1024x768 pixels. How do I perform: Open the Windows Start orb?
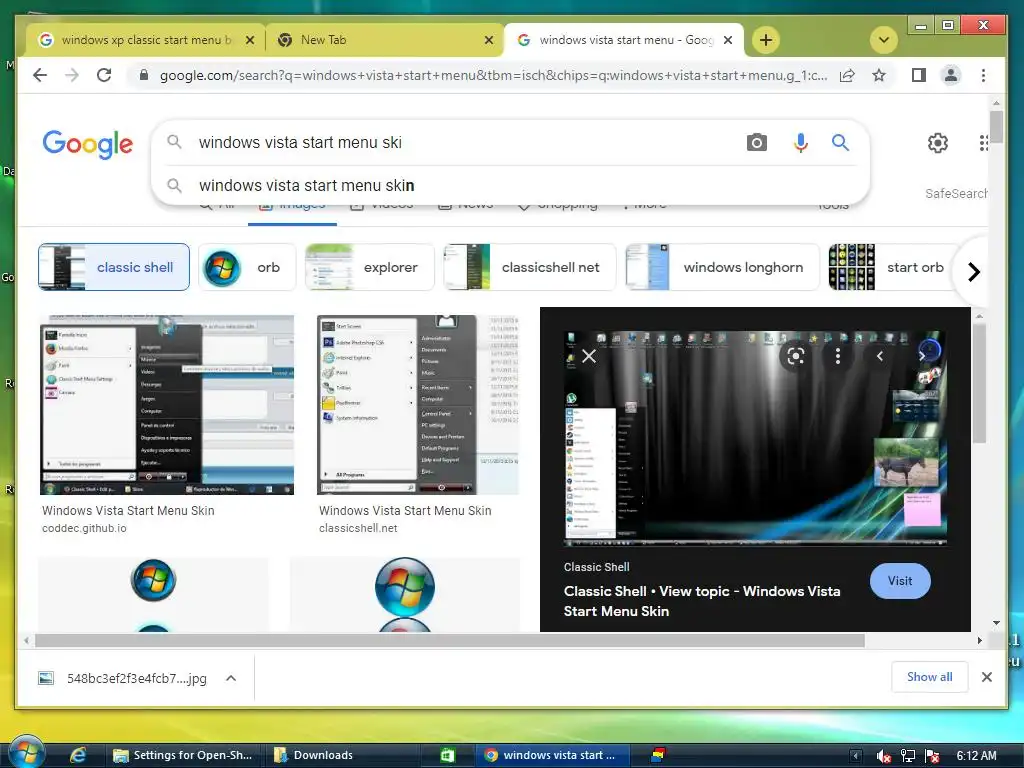(27, 752)
